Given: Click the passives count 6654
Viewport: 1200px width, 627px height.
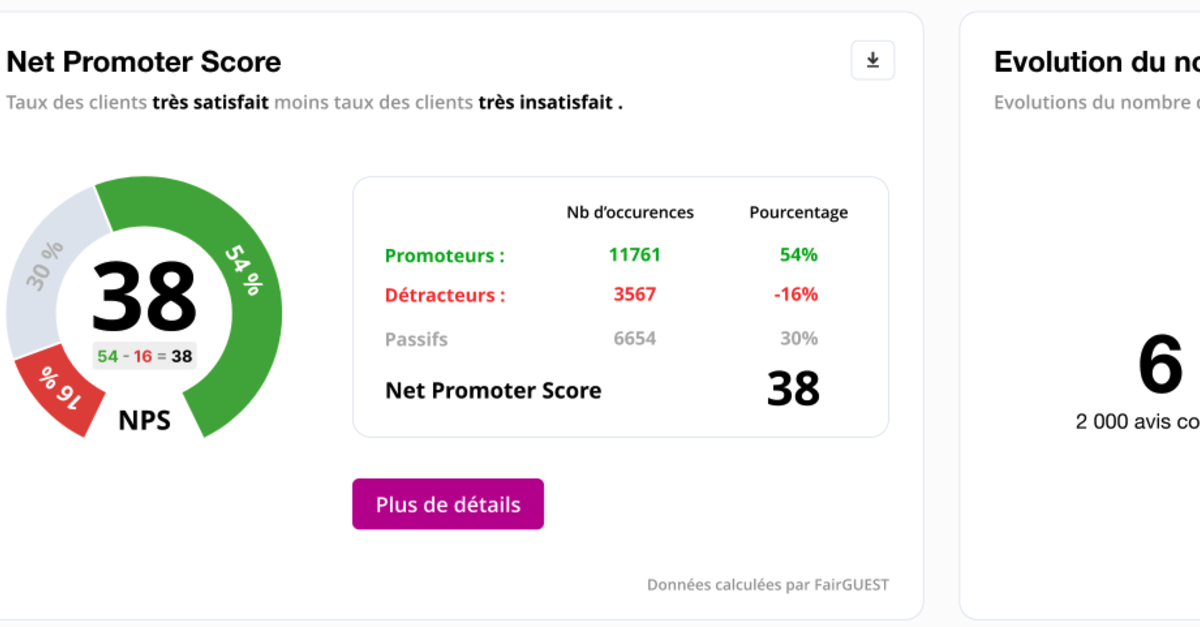Looking at the screenshot, I should point(635,339).
